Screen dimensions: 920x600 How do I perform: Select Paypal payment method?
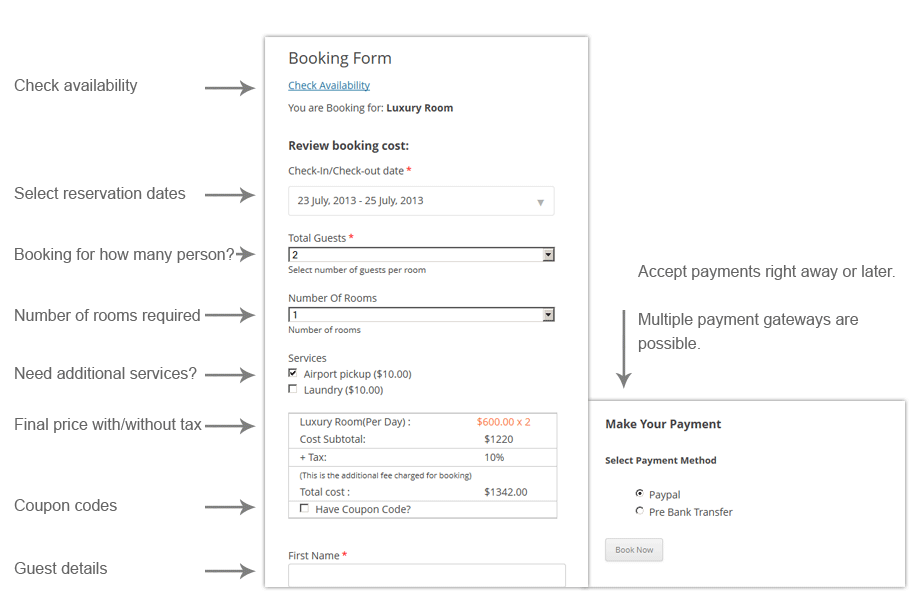pos(640,493)
